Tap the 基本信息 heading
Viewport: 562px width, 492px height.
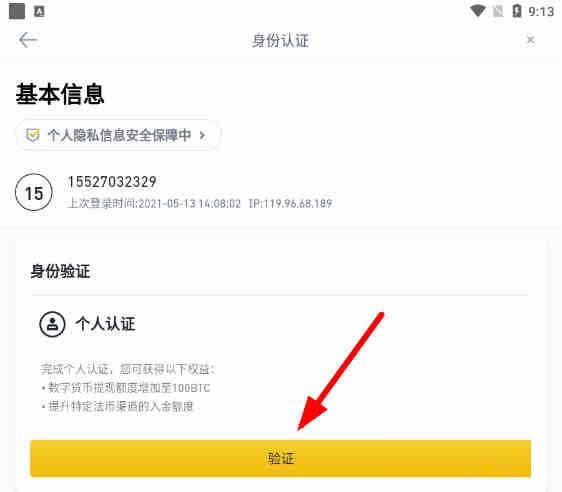(x=60, y=94)
